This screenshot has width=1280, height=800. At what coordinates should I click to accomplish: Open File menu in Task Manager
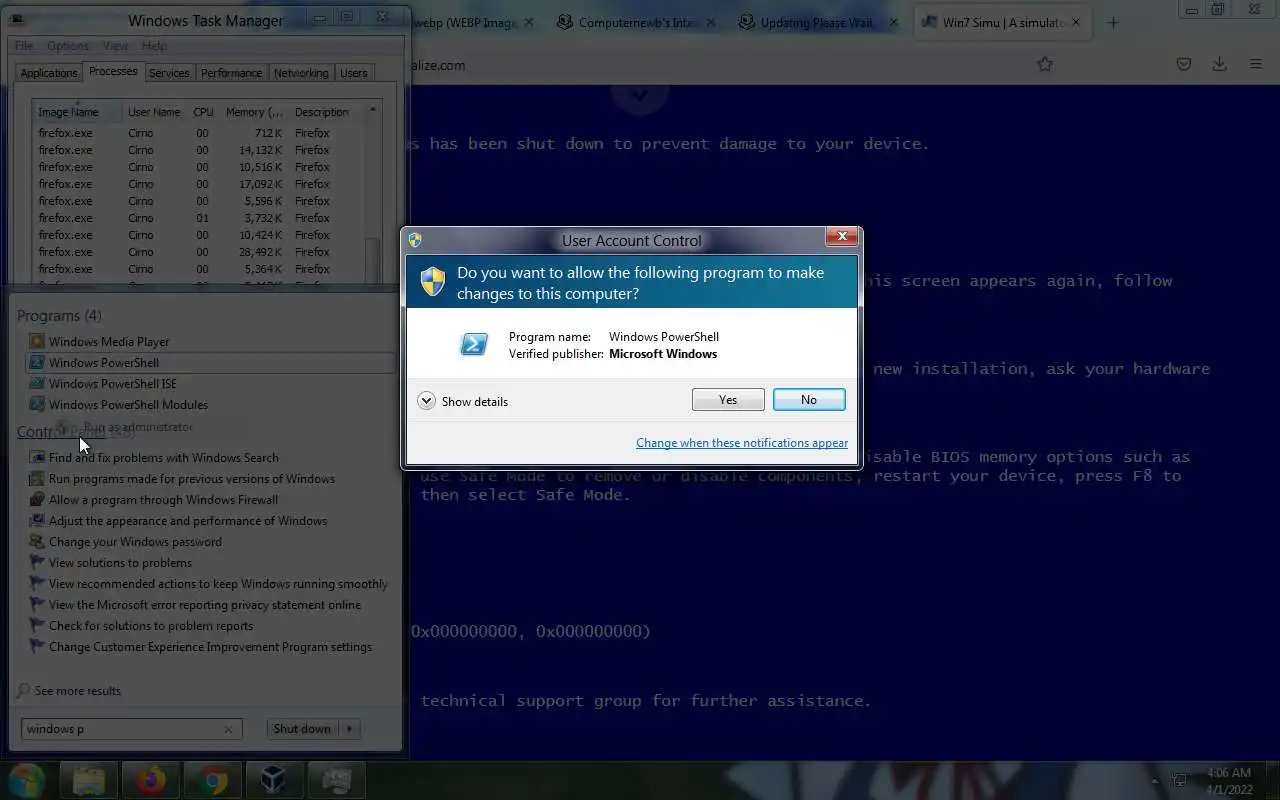point(24,46)
